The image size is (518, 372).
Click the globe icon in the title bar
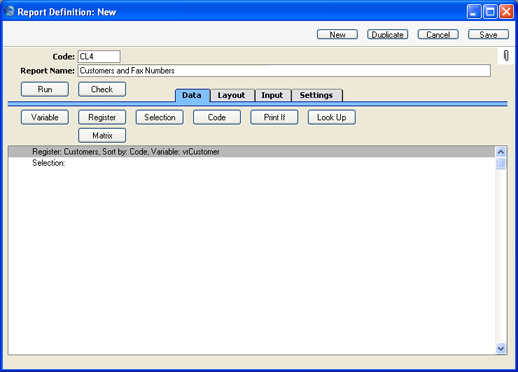tap(10, 11)
